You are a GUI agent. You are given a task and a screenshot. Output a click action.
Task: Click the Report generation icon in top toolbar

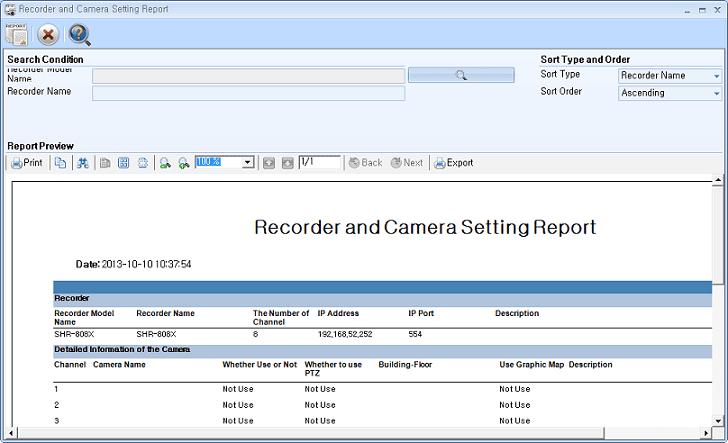click(x=17, y=34)
